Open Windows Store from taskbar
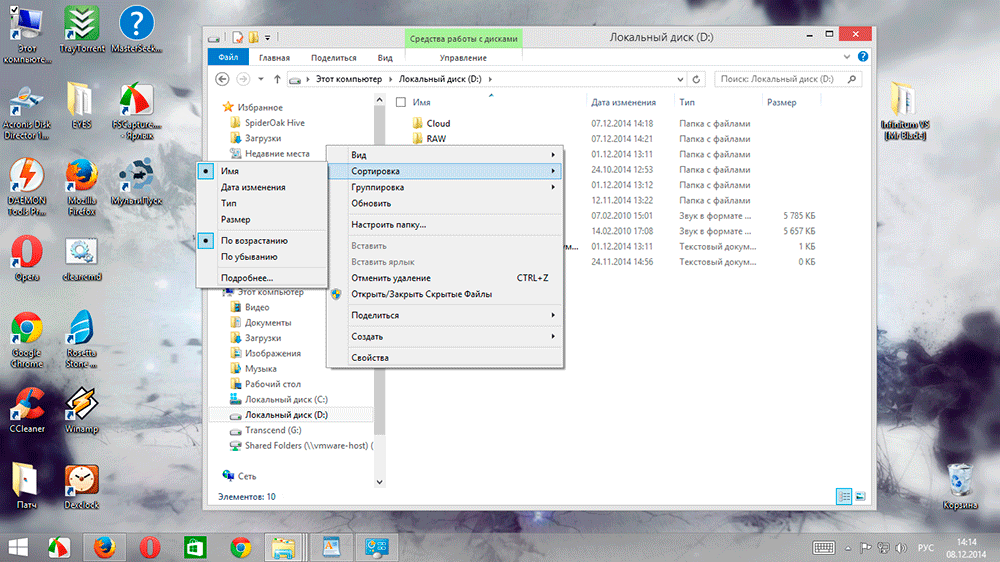 (x=195, y=547)
